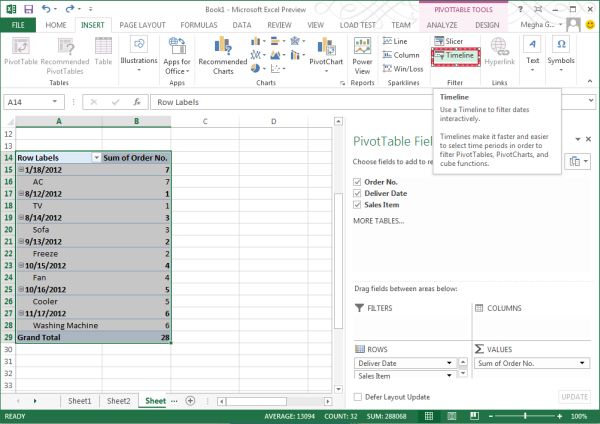The height and width of the screenshot is (424, 600).
Task: Open PivotTable Fields tools layout menu
Action: coord(578,161)
